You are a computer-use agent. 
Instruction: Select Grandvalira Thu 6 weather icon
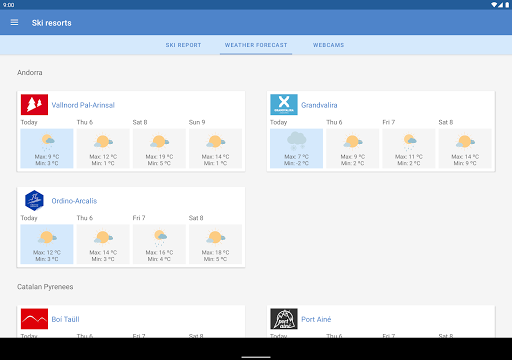pyautogui.click(x=353, y=142)
